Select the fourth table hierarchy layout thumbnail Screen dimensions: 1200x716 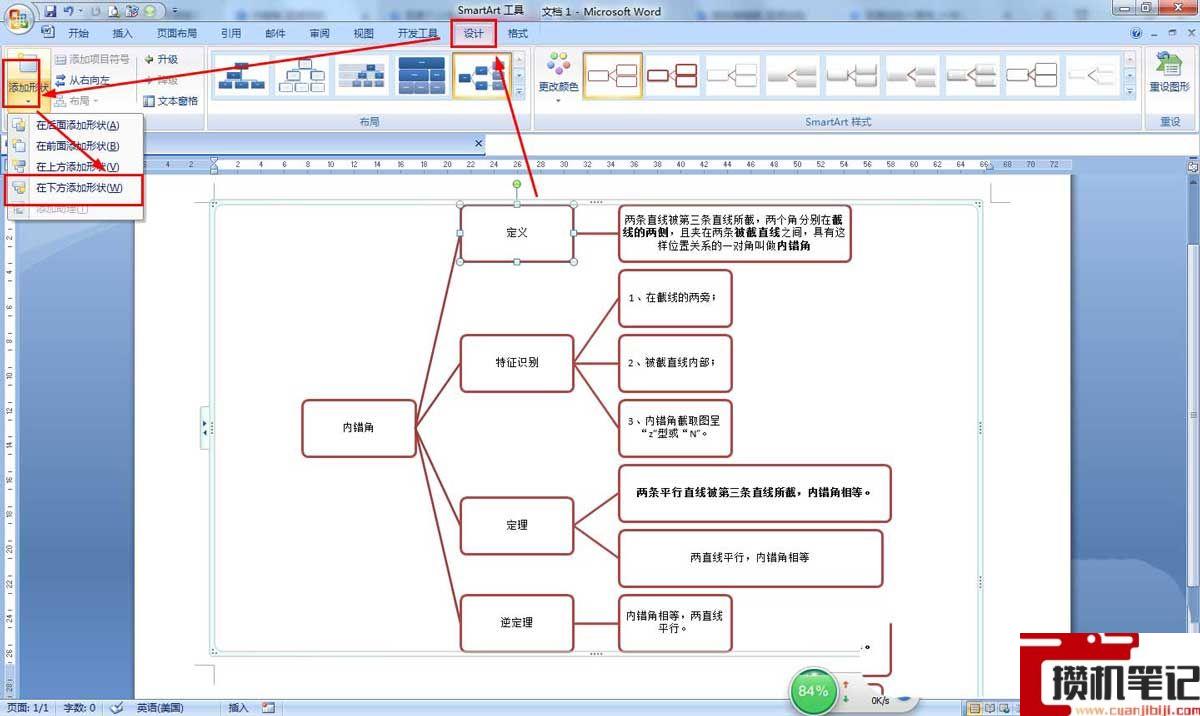(422, 76)
